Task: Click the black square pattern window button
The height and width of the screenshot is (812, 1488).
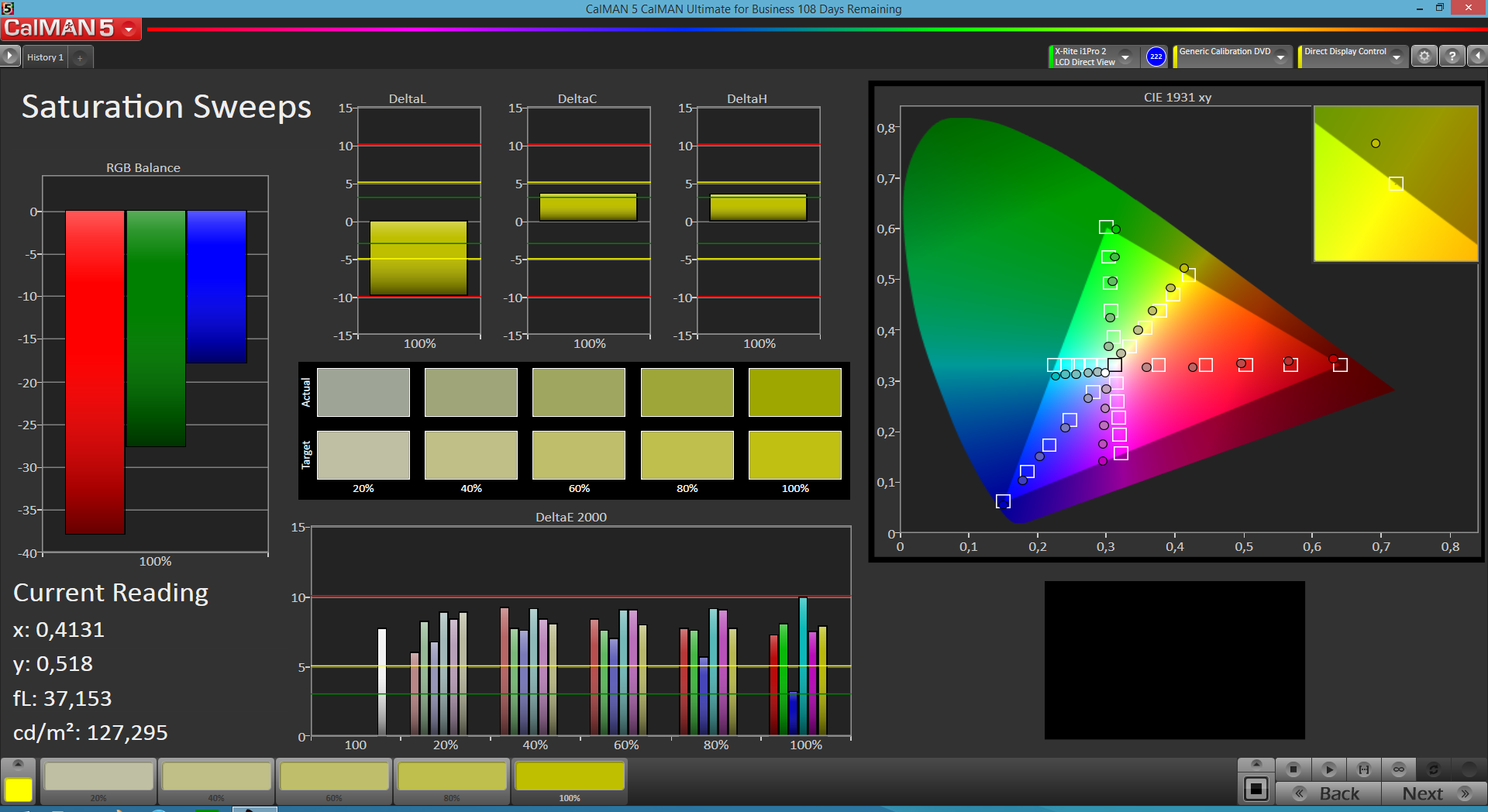Action: pos(1255,790)
